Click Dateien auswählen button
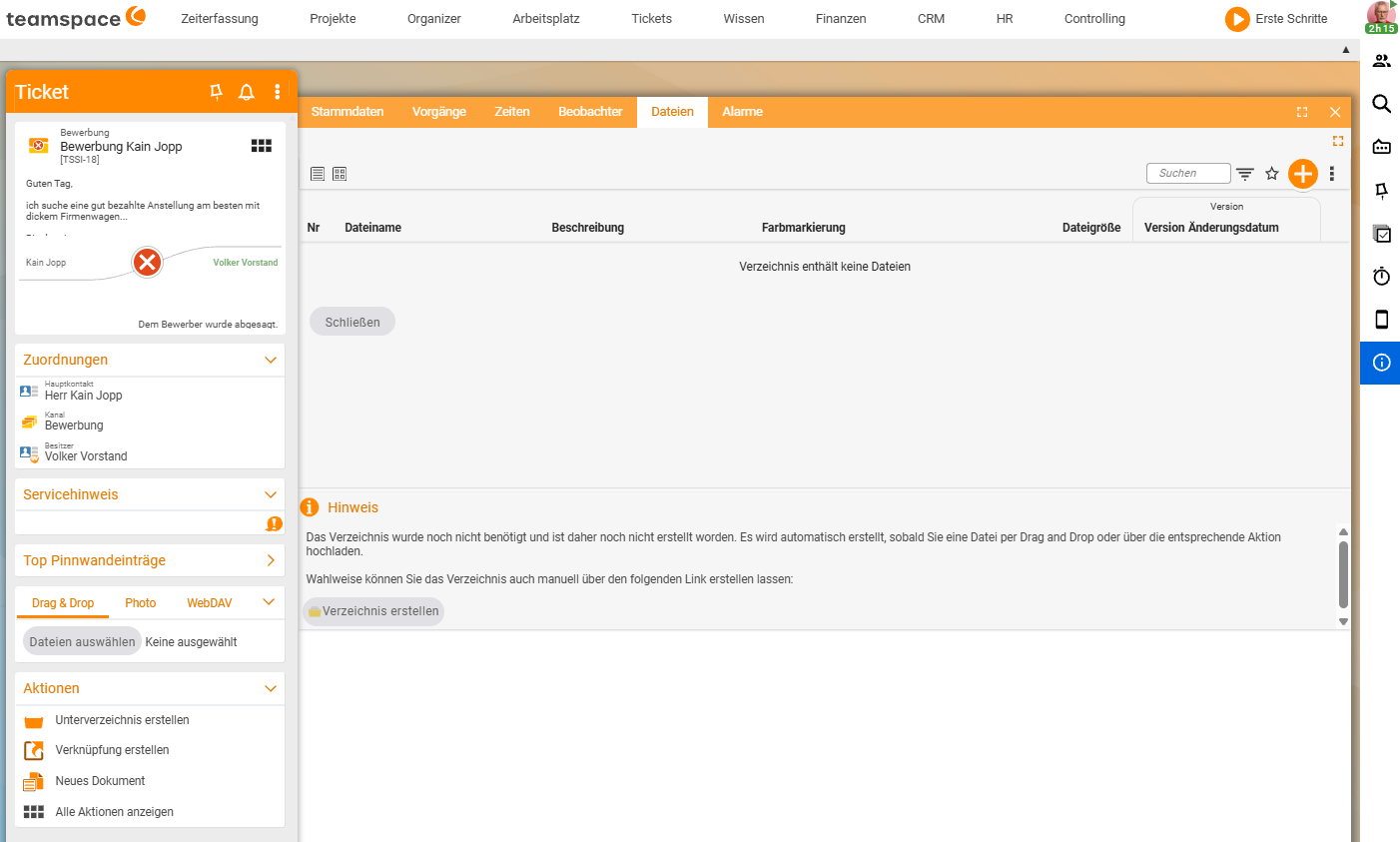Viewport: 1400px width, 842px height. point(82,642)
